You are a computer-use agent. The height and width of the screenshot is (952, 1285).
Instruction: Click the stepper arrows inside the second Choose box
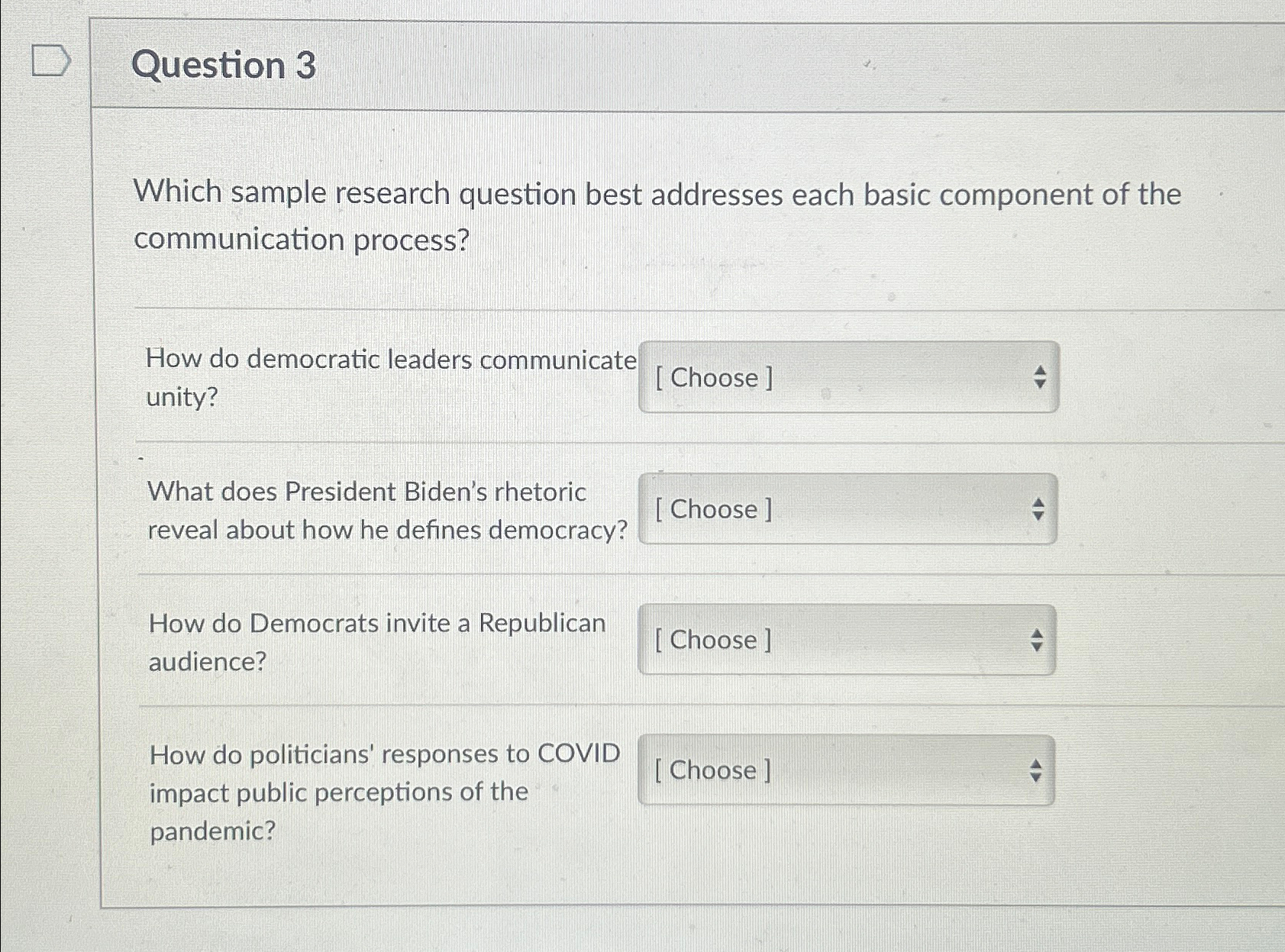click(1038, 510)
